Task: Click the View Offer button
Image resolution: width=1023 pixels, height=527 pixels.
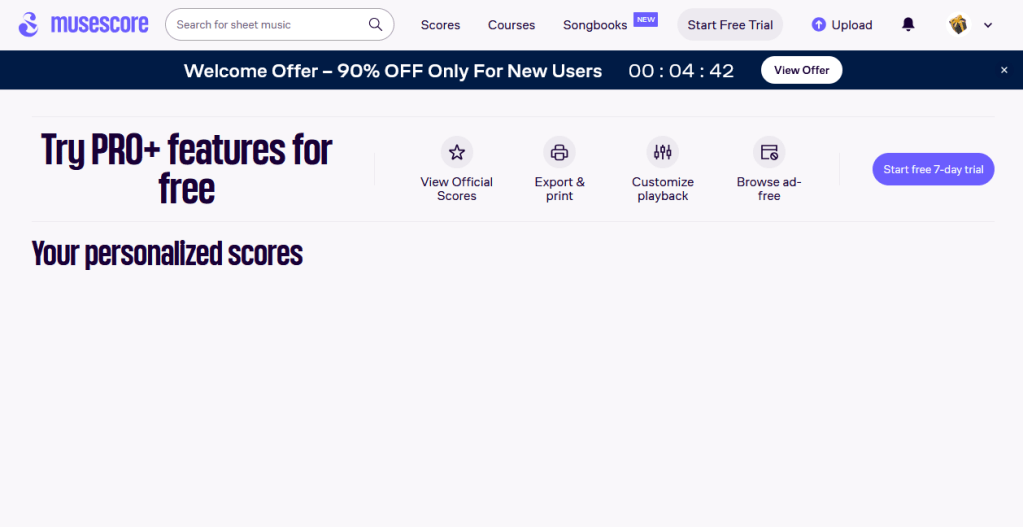Action: point(801,70)
